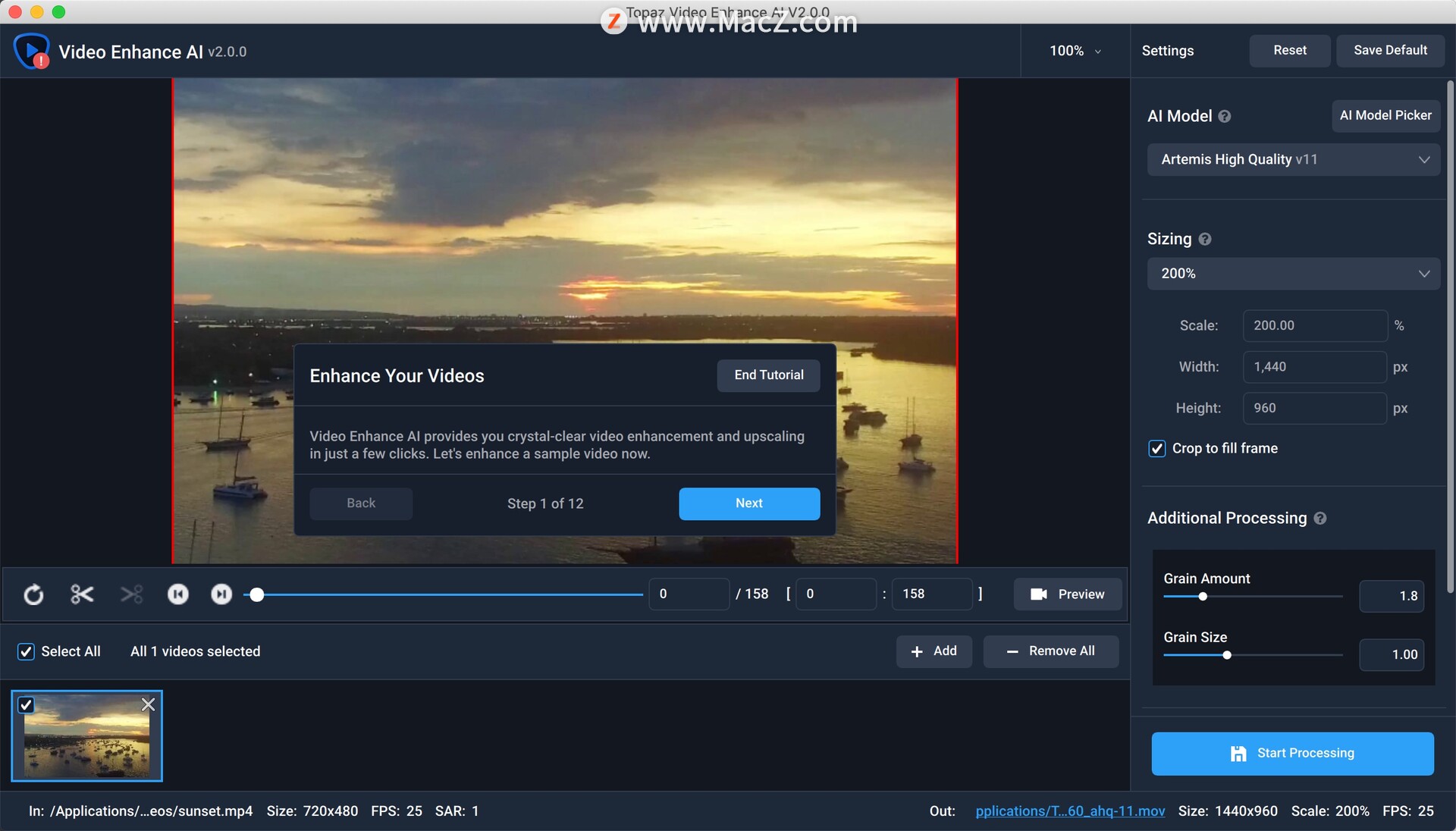Click the Preview camera icon
This screenshot has height=831, width=1456.
pos(1040,593)
